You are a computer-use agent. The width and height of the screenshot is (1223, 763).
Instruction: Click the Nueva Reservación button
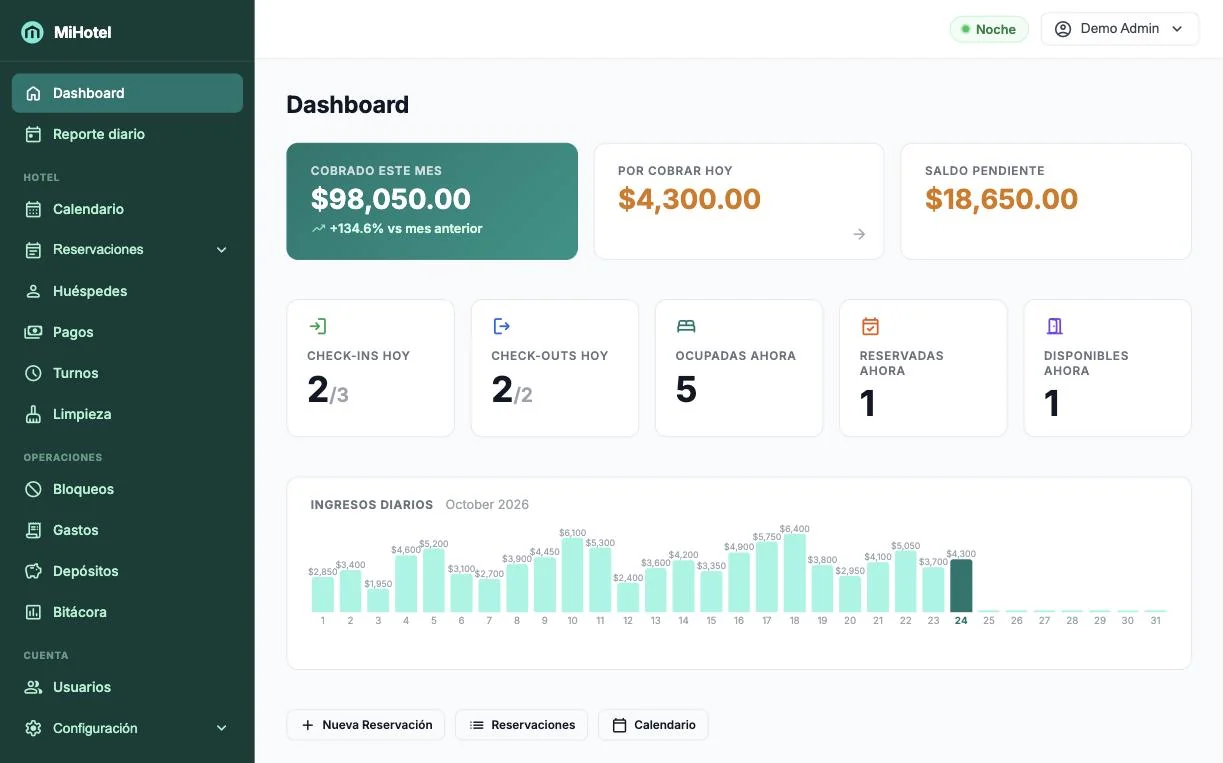(366, 725)
